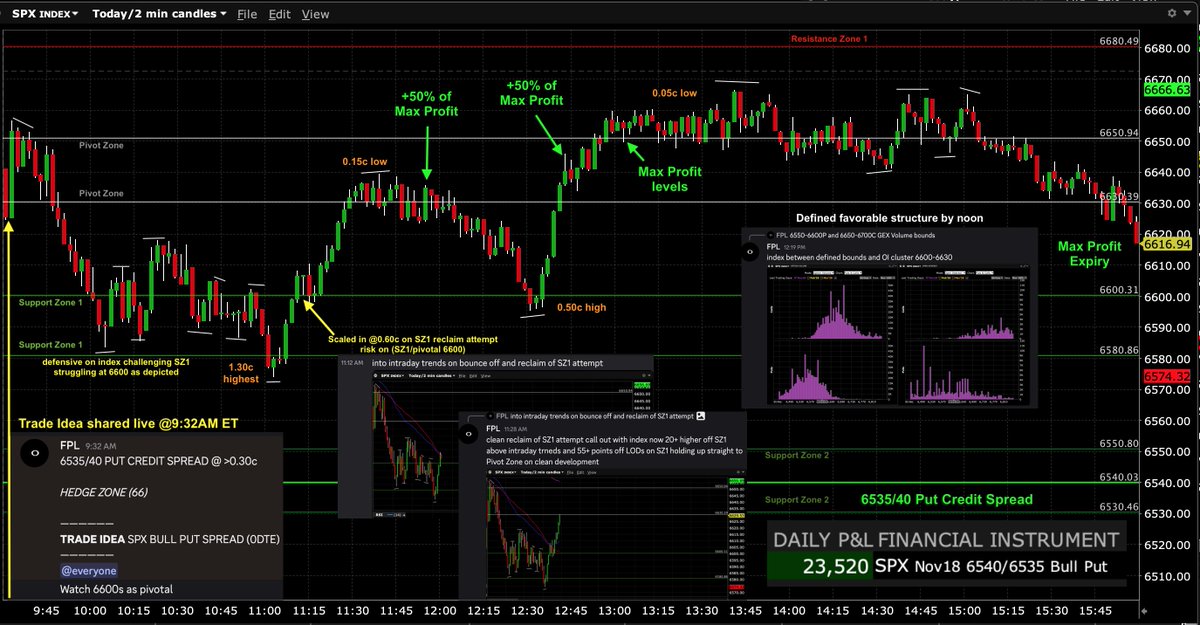Image resolution: width=1200 pixels, height=625 pixels.
Task: Open the File menu
Action: 246,14
